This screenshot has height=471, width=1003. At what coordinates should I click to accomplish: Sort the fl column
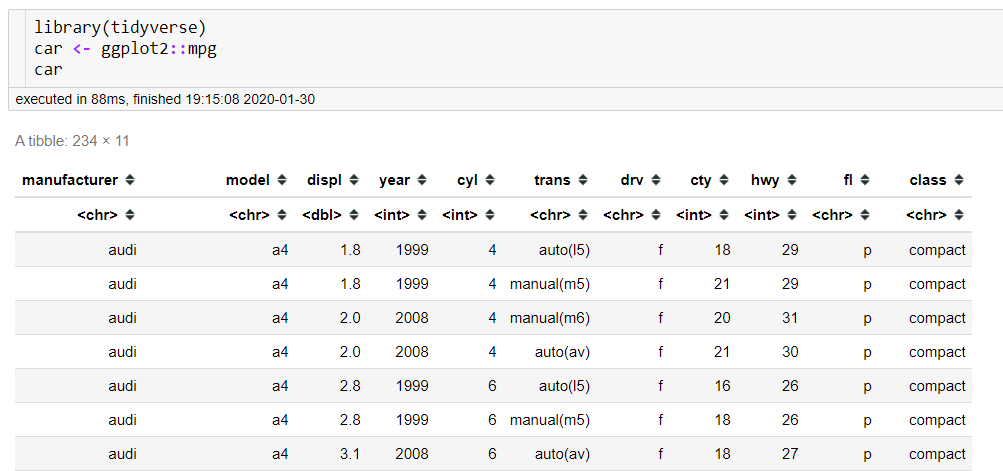pos(866,181)
